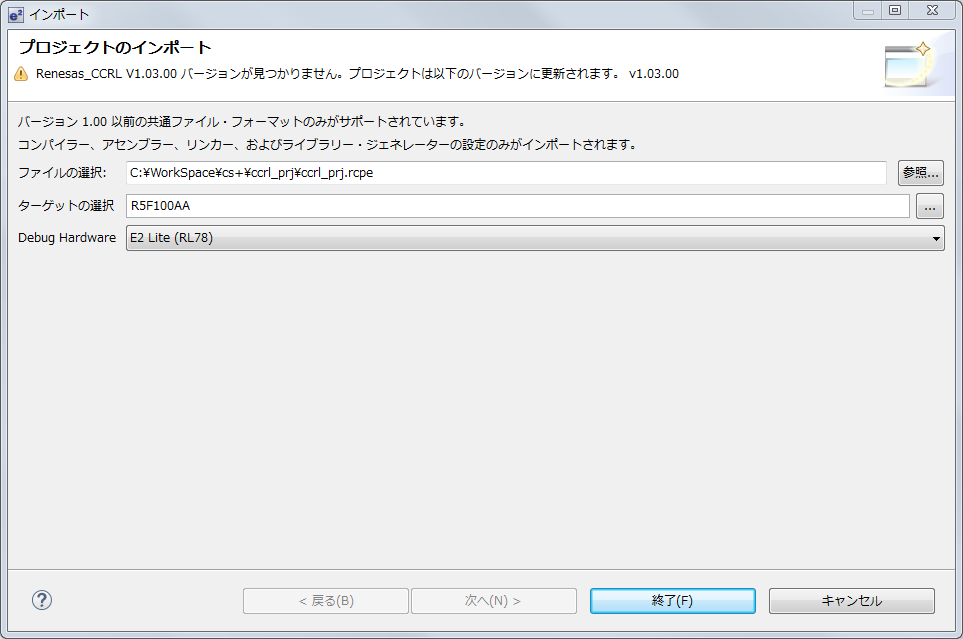Expand the Debug Hardware E2 Lite dropdown

pos(535,238)
